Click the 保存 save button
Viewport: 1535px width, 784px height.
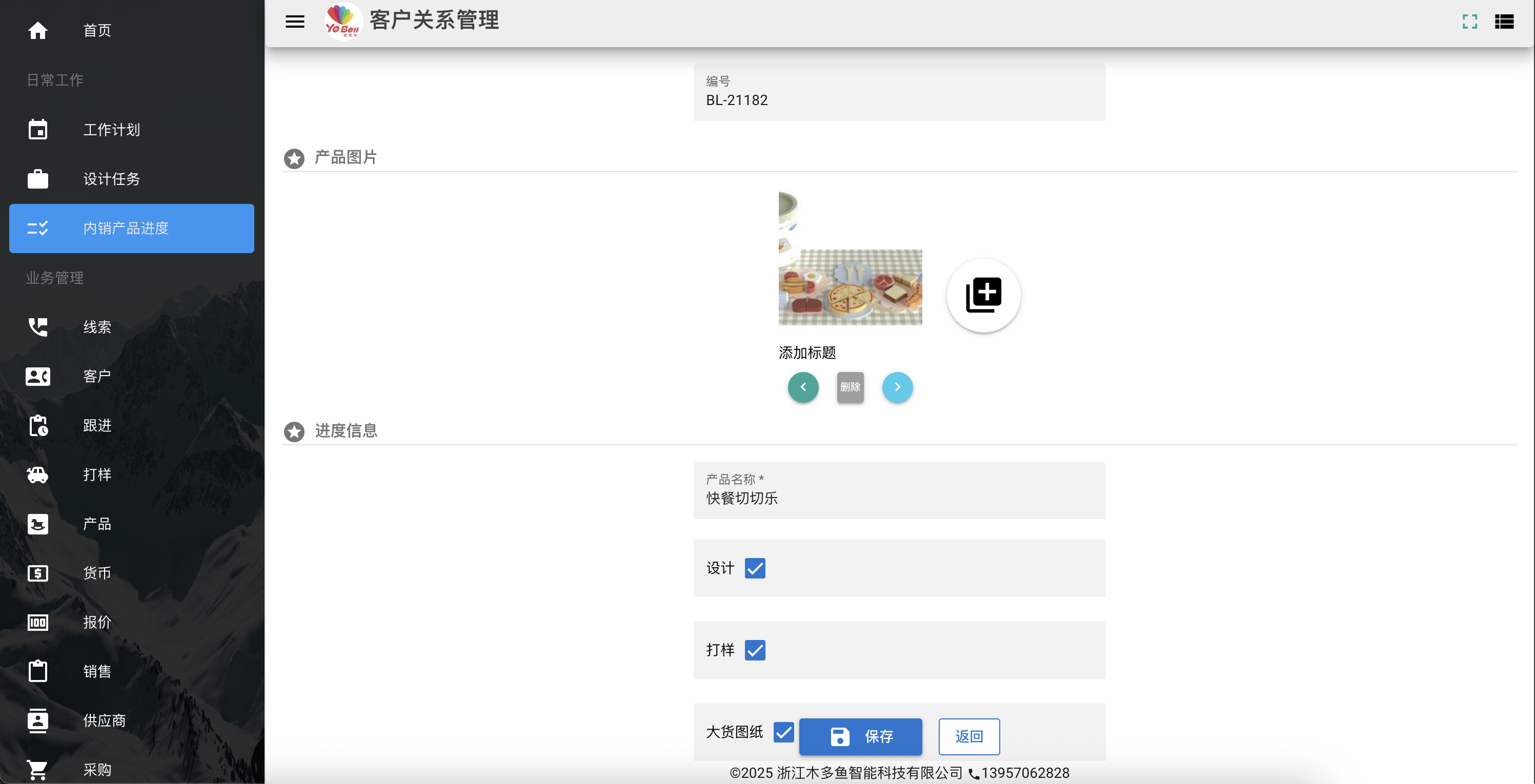click(x=860, y=737)
